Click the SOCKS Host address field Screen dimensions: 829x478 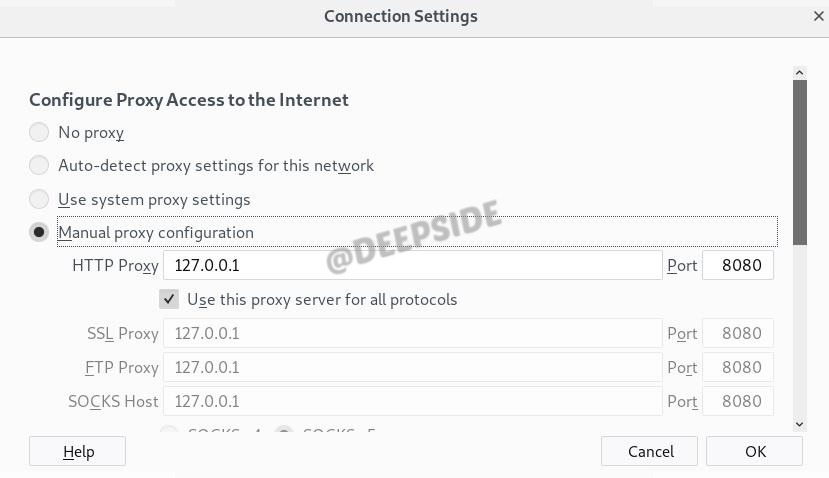click(x=412, y=401)
